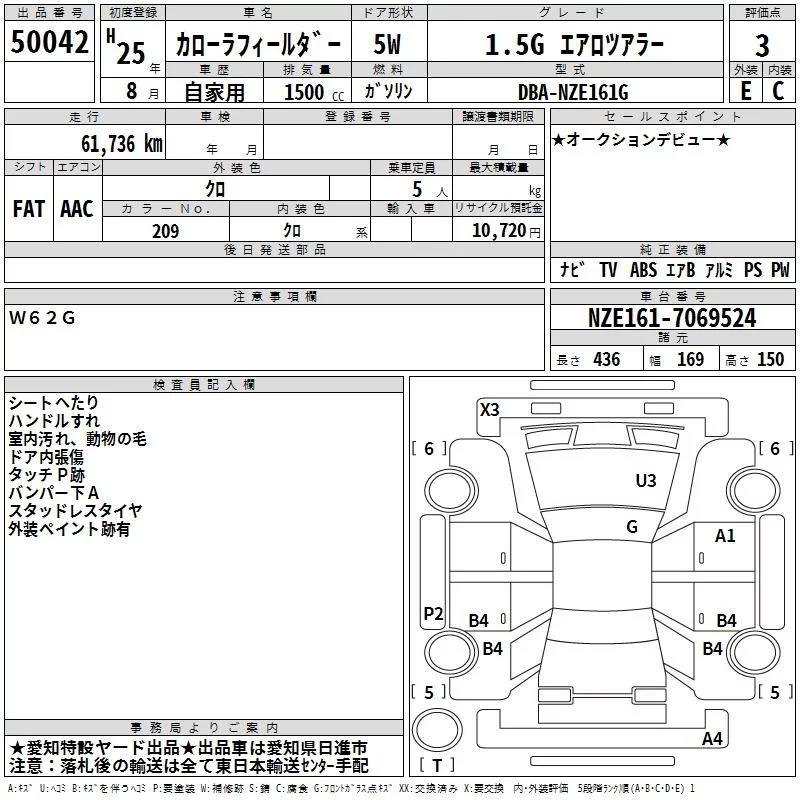Click the exterior grade E cell
This screenshot has width=800, height=800.
pyautogui.click(x=745, y=90)
